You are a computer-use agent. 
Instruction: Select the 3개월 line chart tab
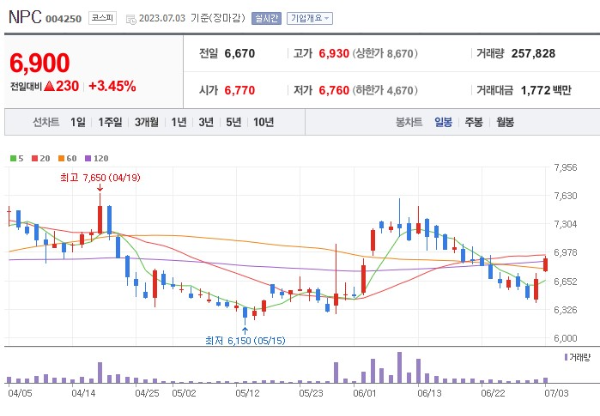coord(147,122)
